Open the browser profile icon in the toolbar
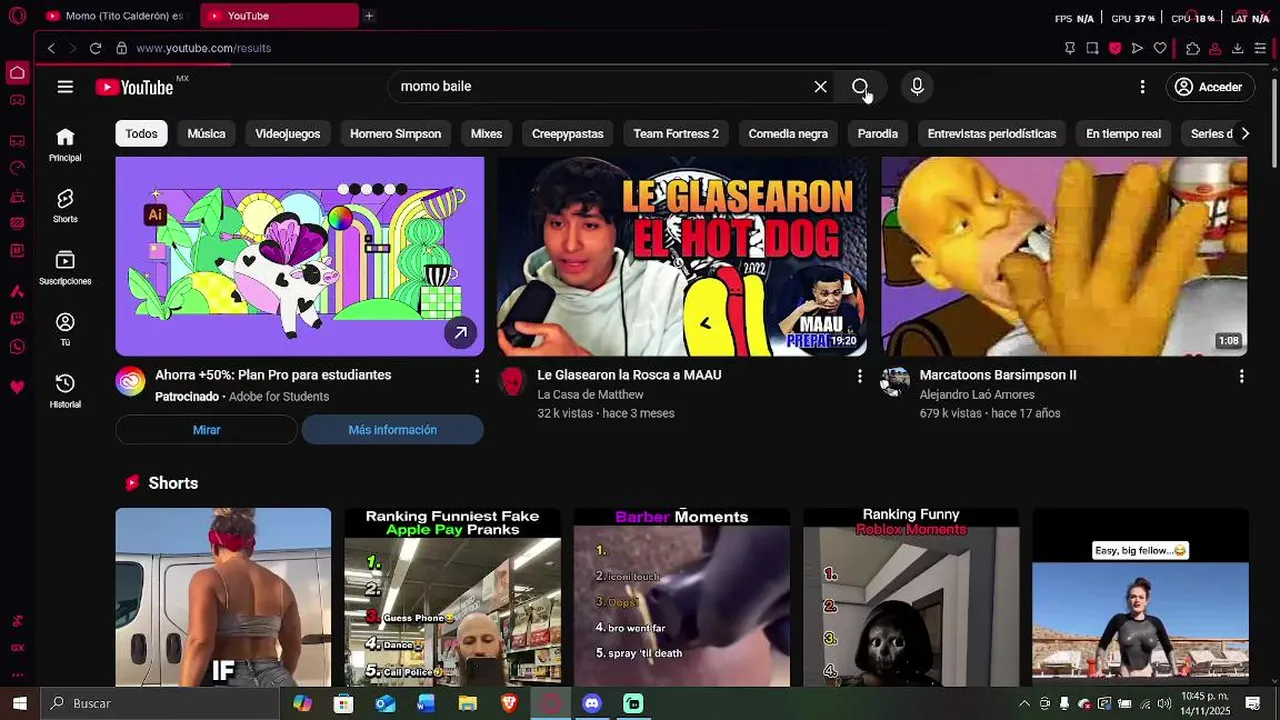This screenshot has height=720, width=1280. (x=1215, y=48)
